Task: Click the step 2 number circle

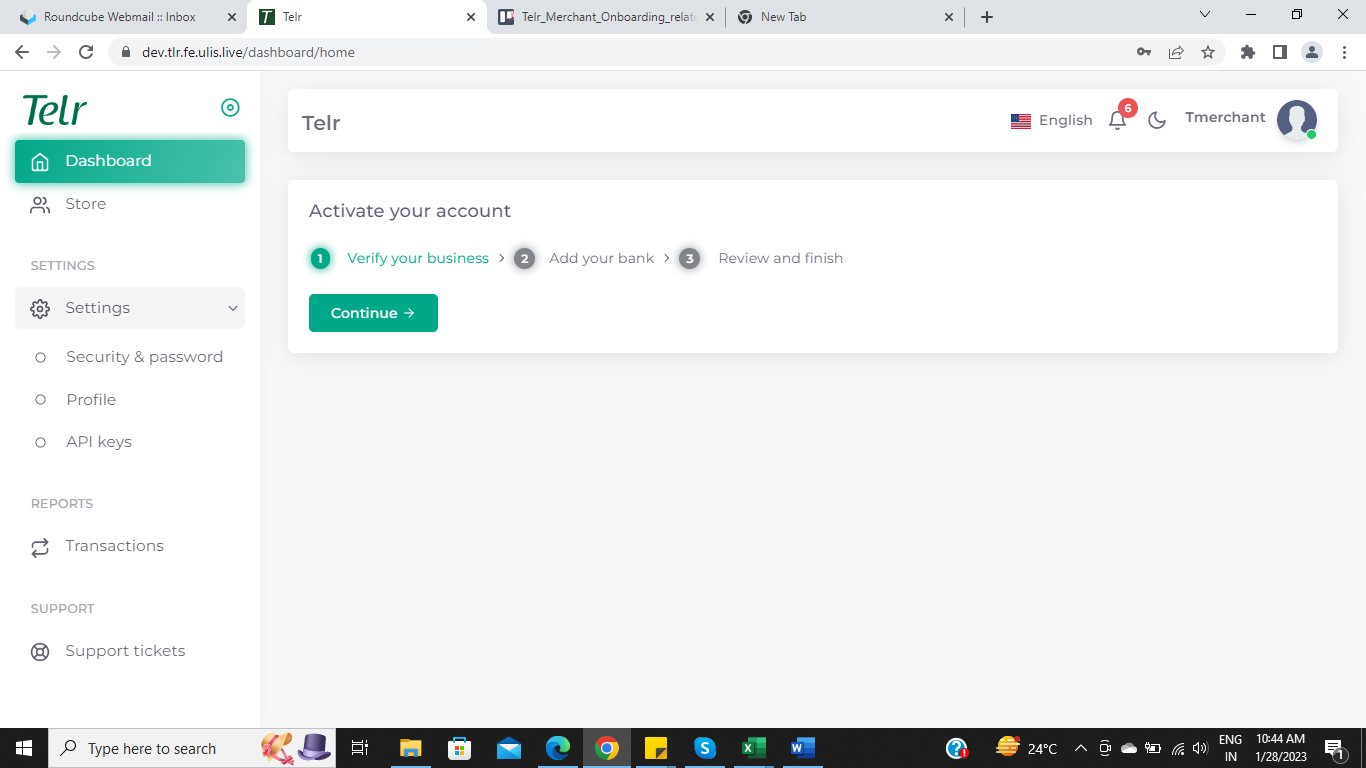Action: pos(524,259)
